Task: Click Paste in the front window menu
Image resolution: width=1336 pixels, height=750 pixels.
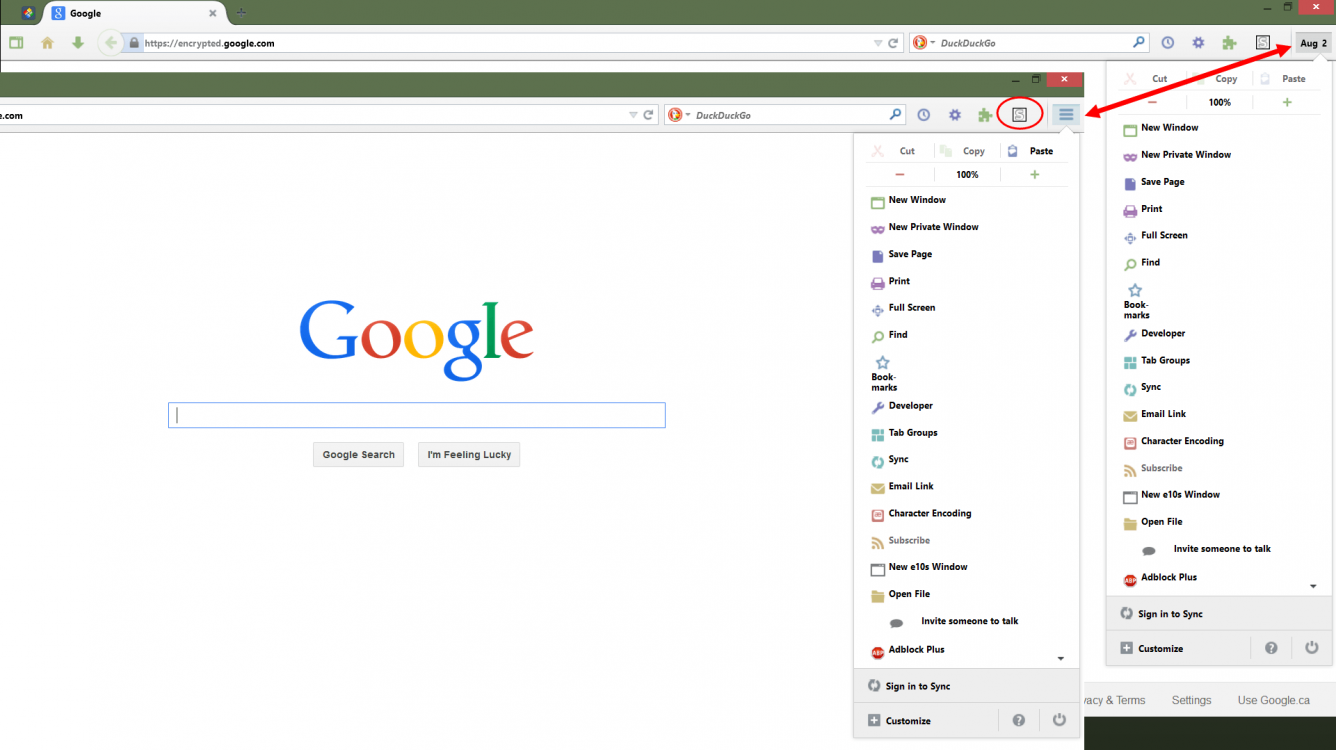Action: click(1033, 151)
